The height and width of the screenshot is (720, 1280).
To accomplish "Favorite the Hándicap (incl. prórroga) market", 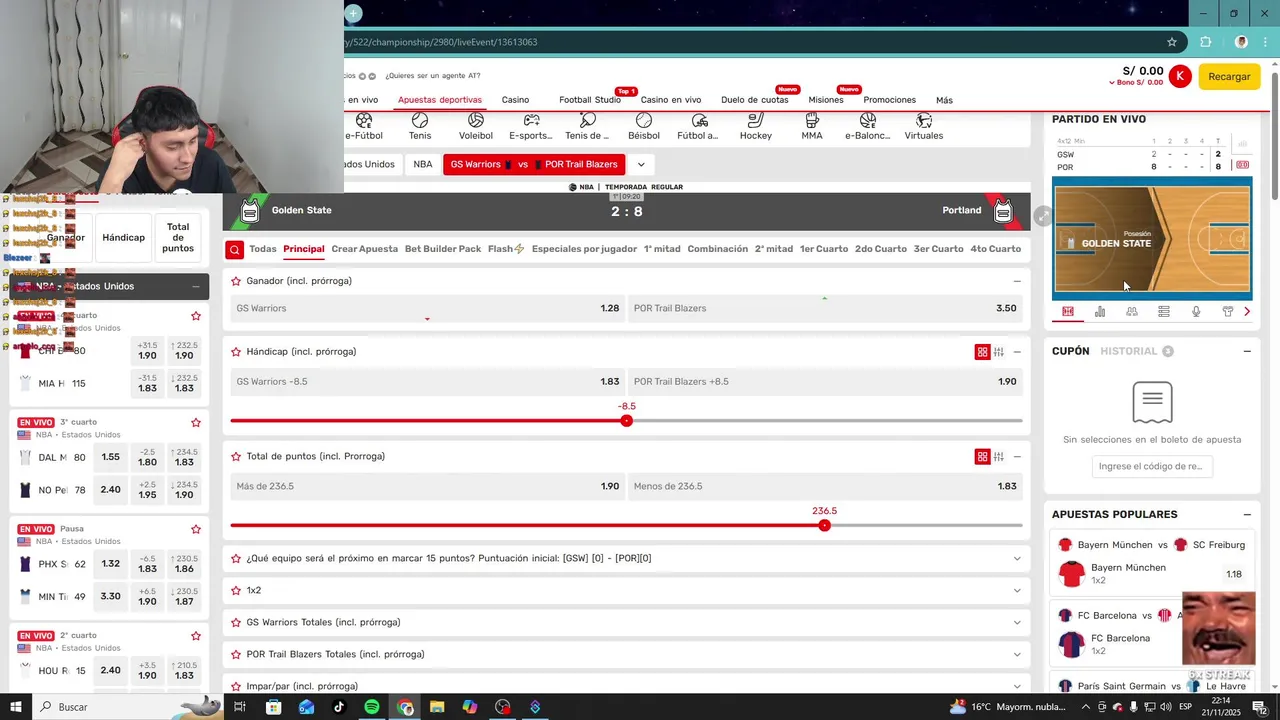I will [x=236, y=352].
